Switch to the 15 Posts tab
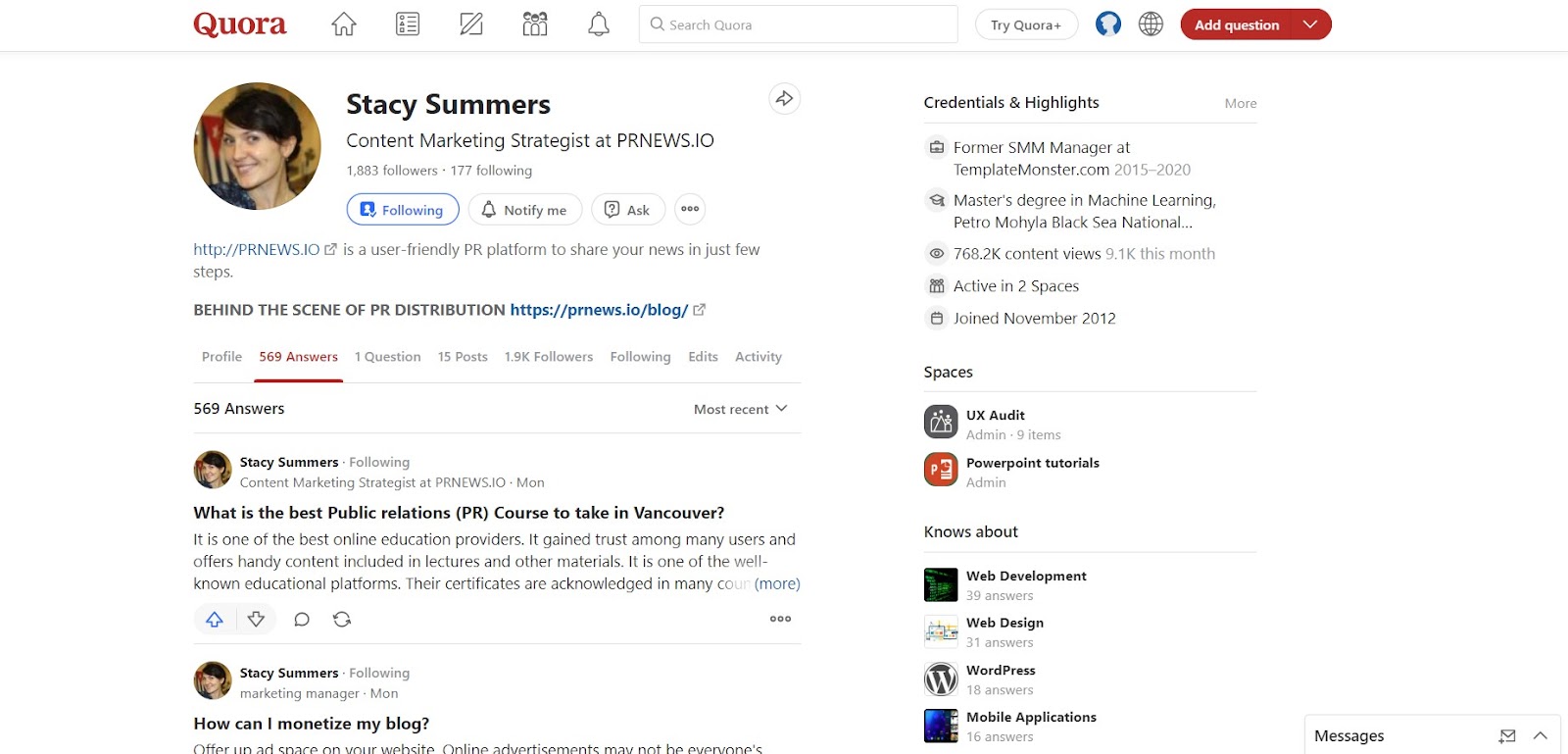Image resolution: width=1568 pixels, height=754 pixels. click(463, 357)
